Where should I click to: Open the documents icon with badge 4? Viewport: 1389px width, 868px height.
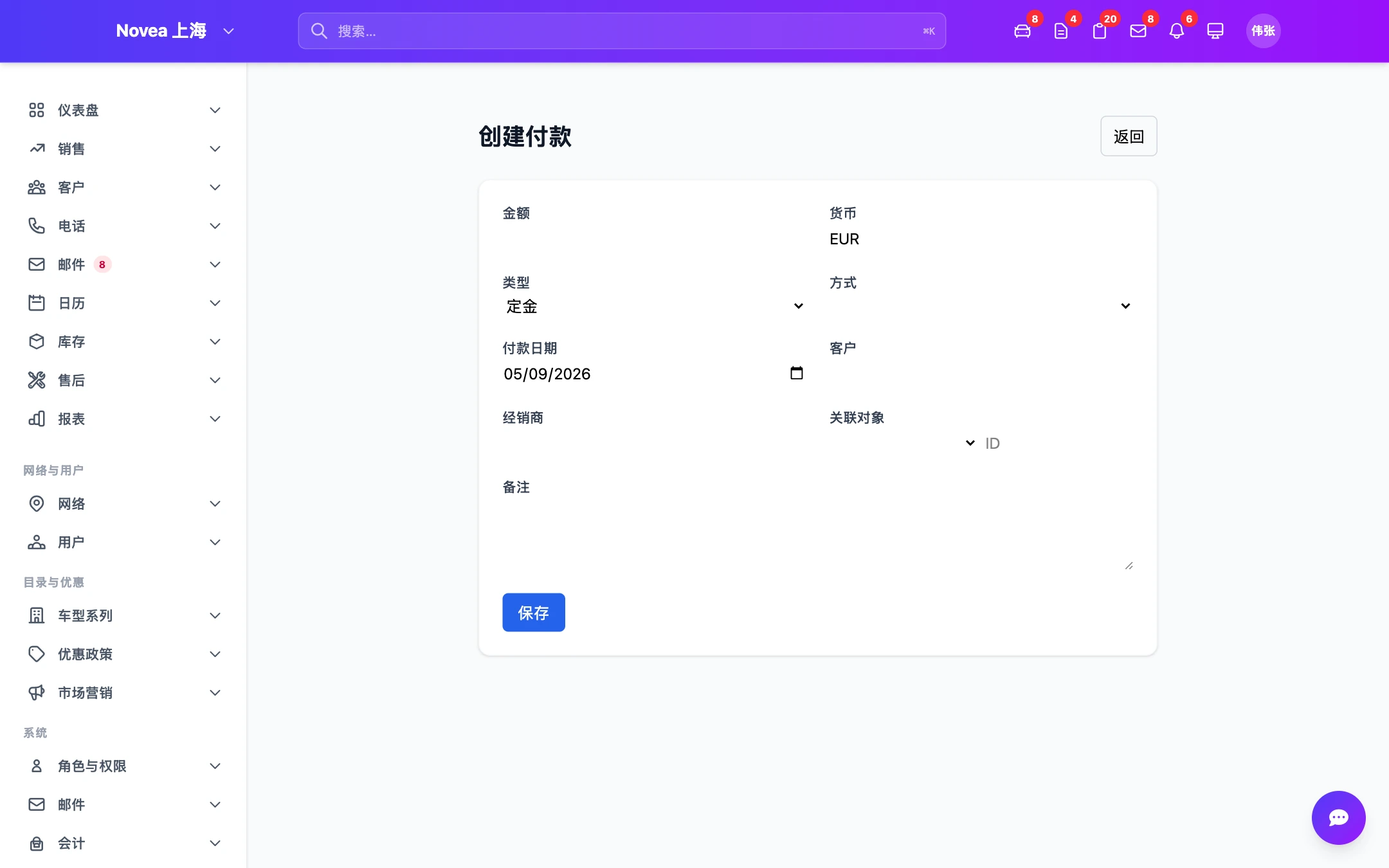click(x=1061, y=31)
